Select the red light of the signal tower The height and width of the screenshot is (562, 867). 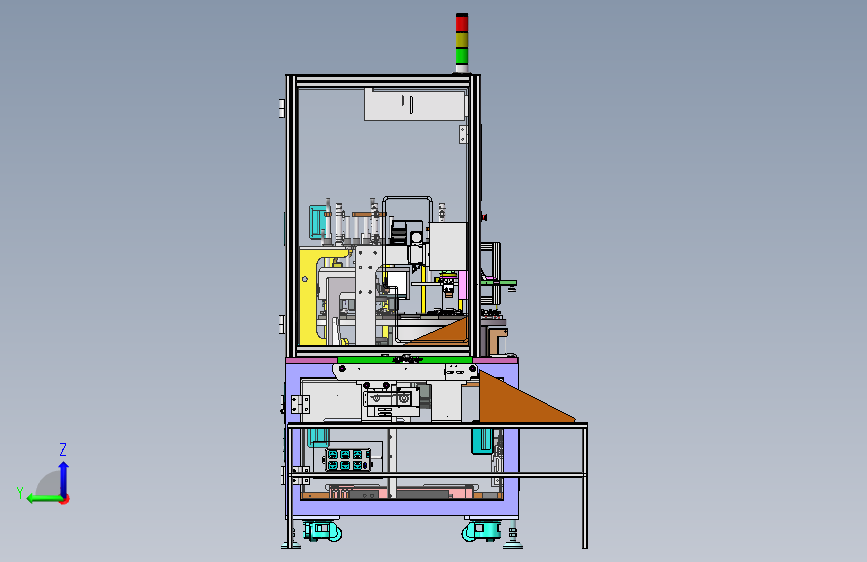(462, 24)
